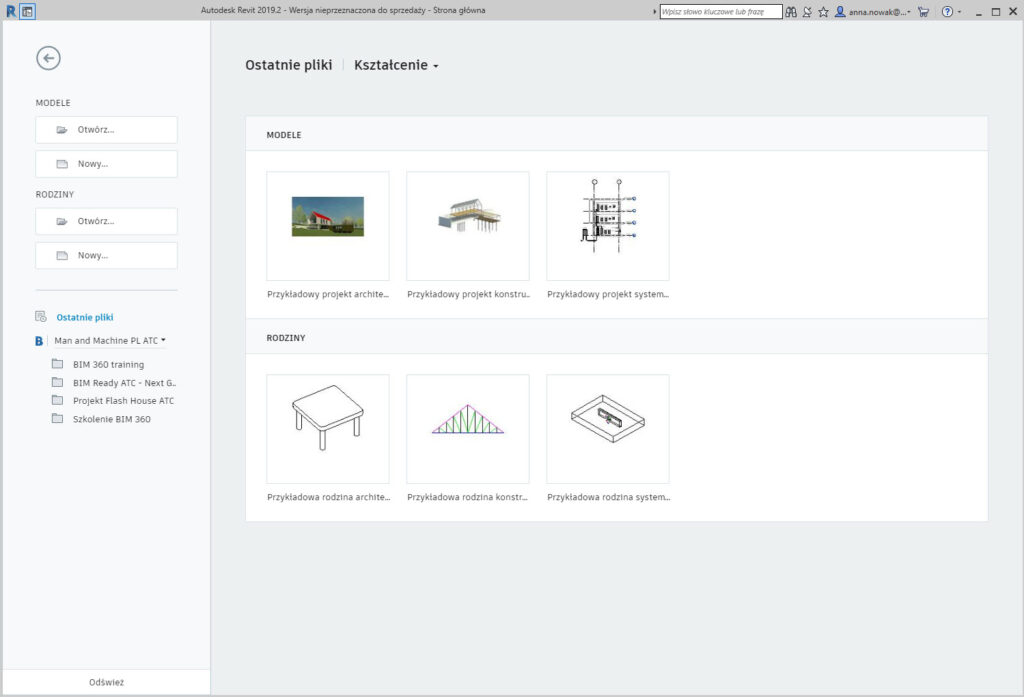Image resolution: width=1024 pixels, height=697 pixels.
Task: Click the binoculars search icon
Action: pyautogui.click(x=790, y=12)
